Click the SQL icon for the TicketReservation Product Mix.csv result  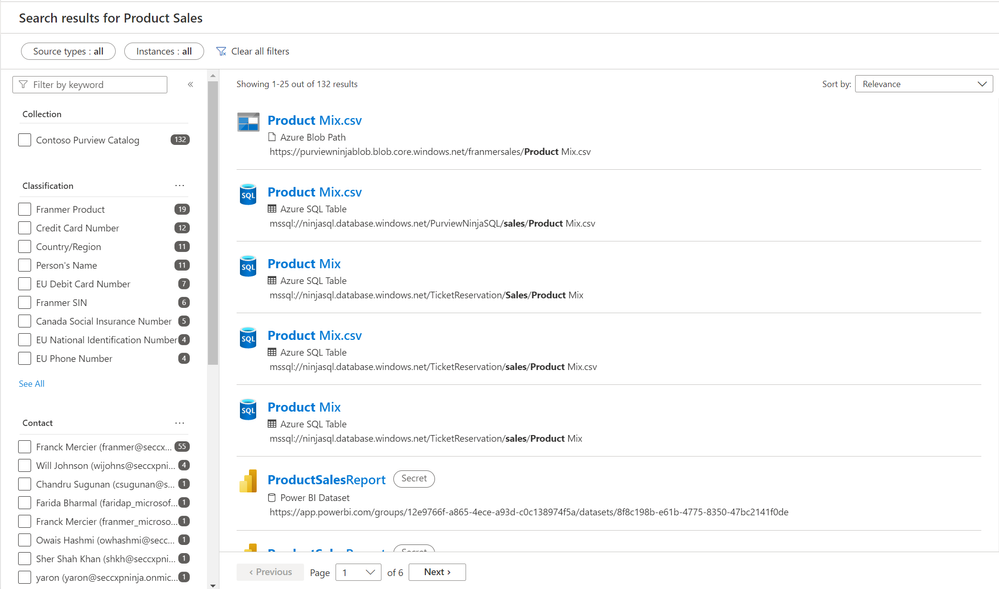tap(248, 338)
